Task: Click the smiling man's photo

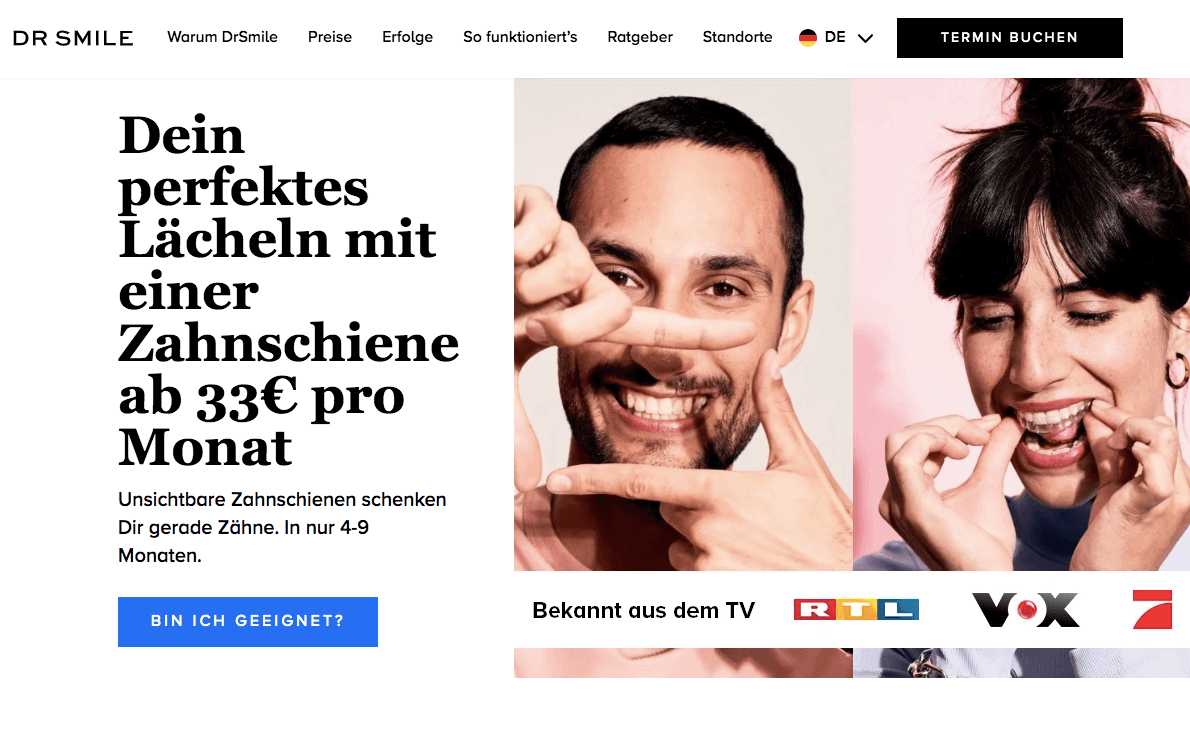Action: pyautogui.click(x=683, y=325)
